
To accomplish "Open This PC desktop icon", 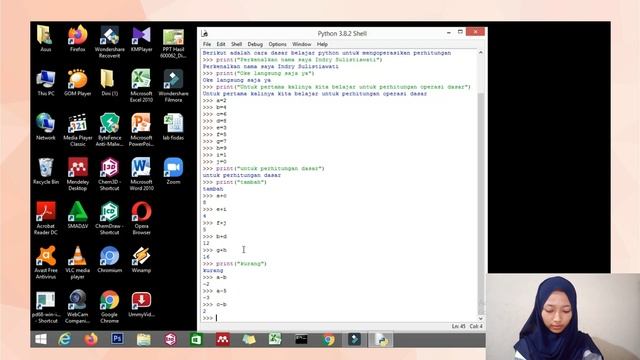I will tap(45, 82).
